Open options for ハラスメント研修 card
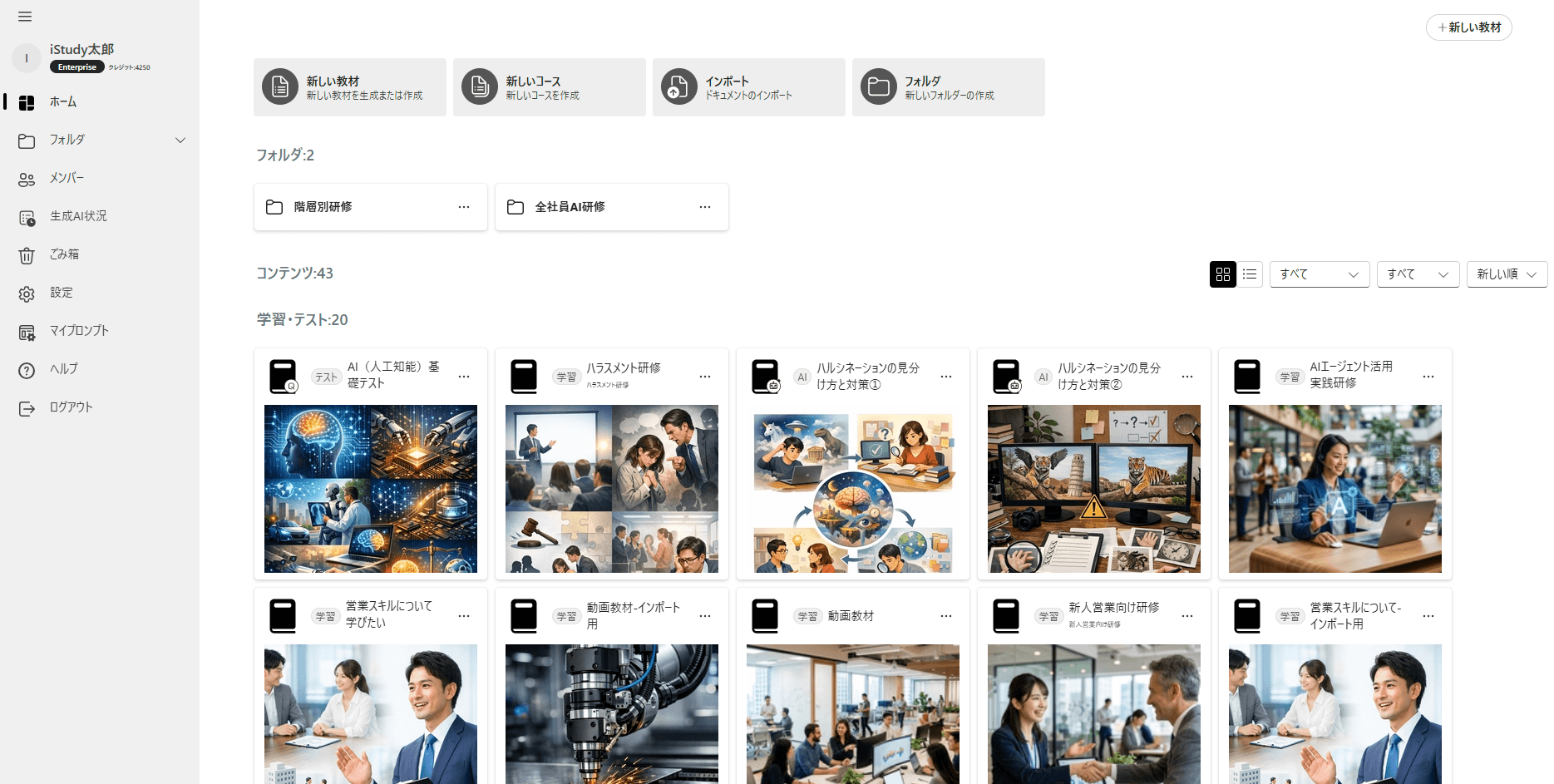The width and height of the screenshot is (1554, 784). point(705,377)
